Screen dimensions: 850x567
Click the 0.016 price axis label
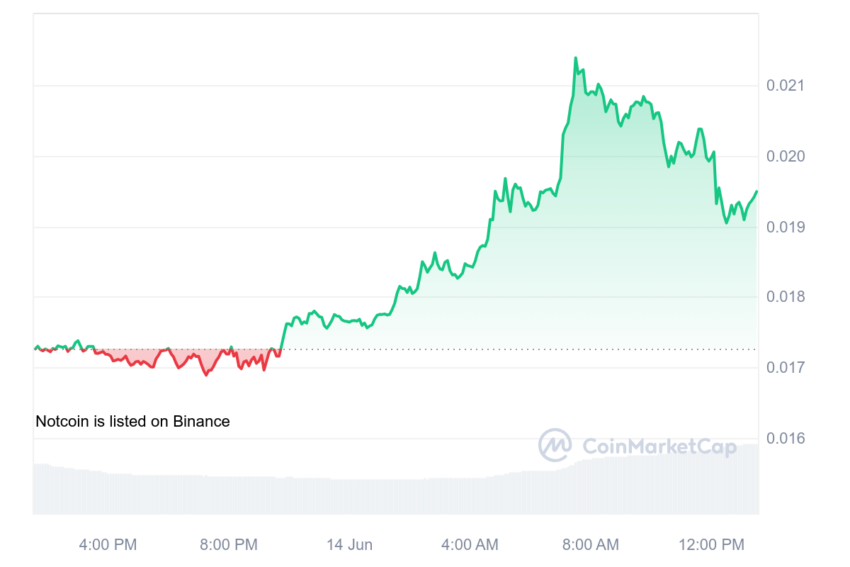pyautogui.click(x=785, y=438)
